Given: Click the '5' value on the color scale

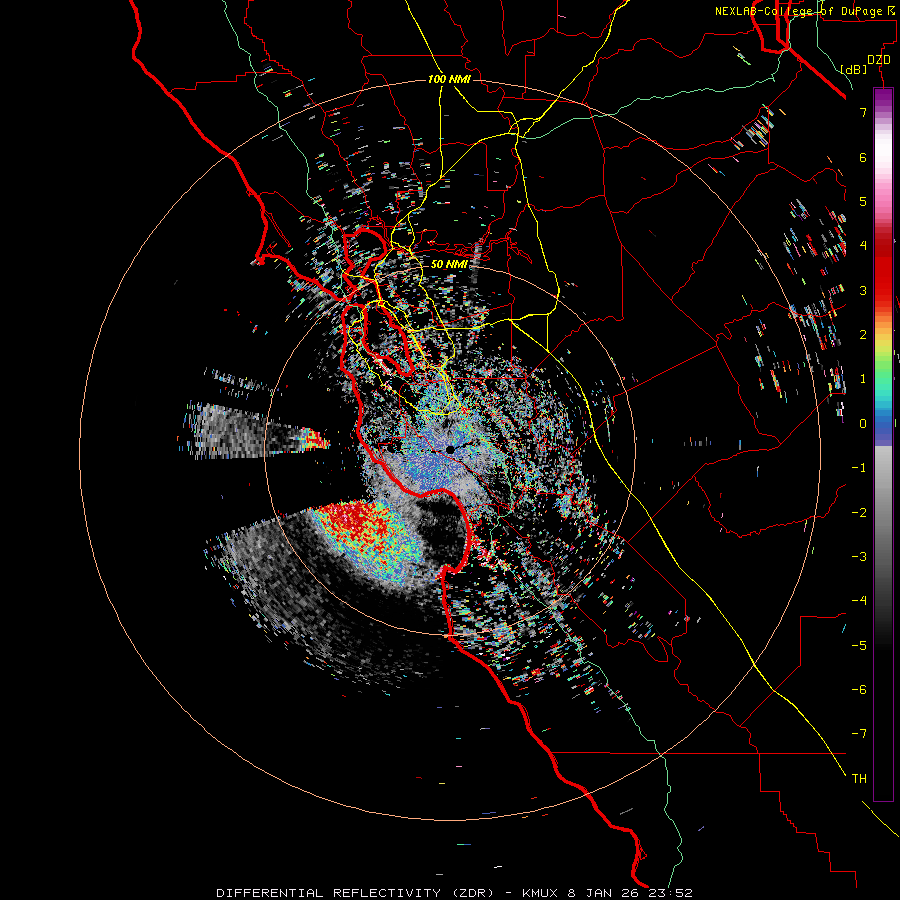Looking at the screenshot, I should click(863, 201).
